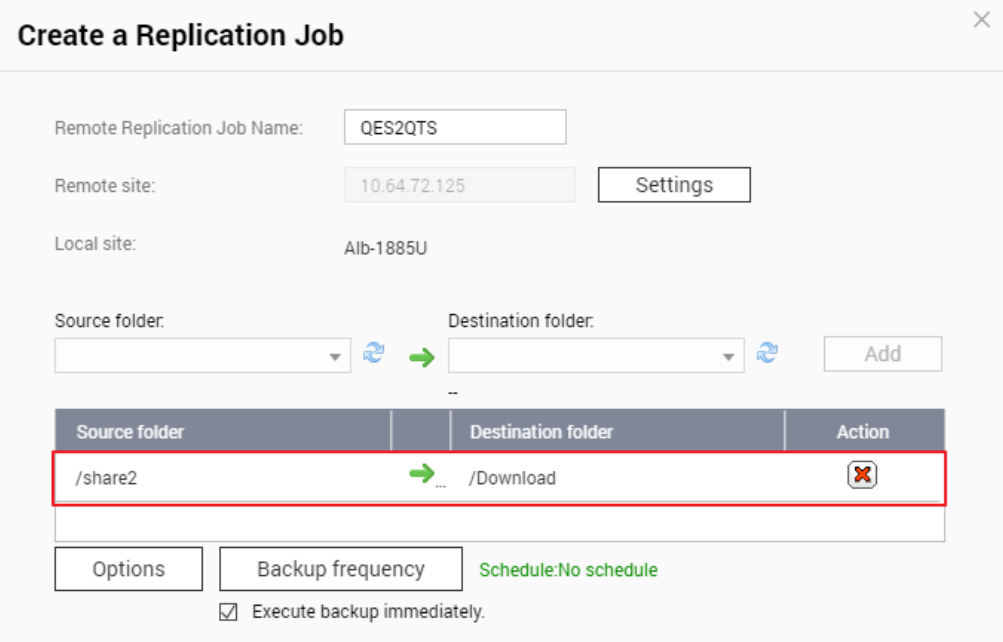
Task: Click the Backup frequency button
Action: coord(340,569)
